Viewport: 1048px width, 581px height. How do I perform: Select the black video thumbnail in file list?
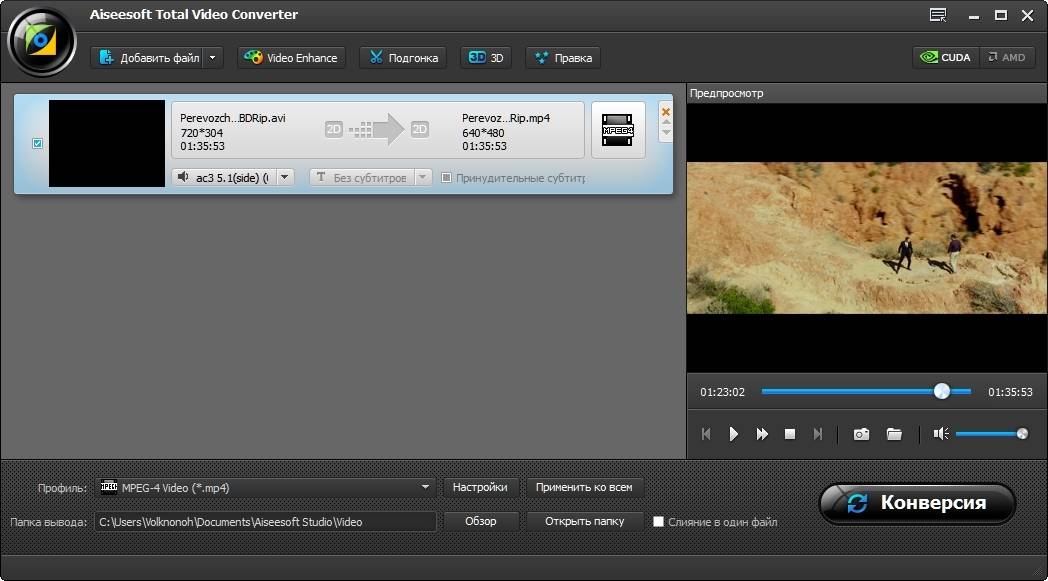coord(107,143)
